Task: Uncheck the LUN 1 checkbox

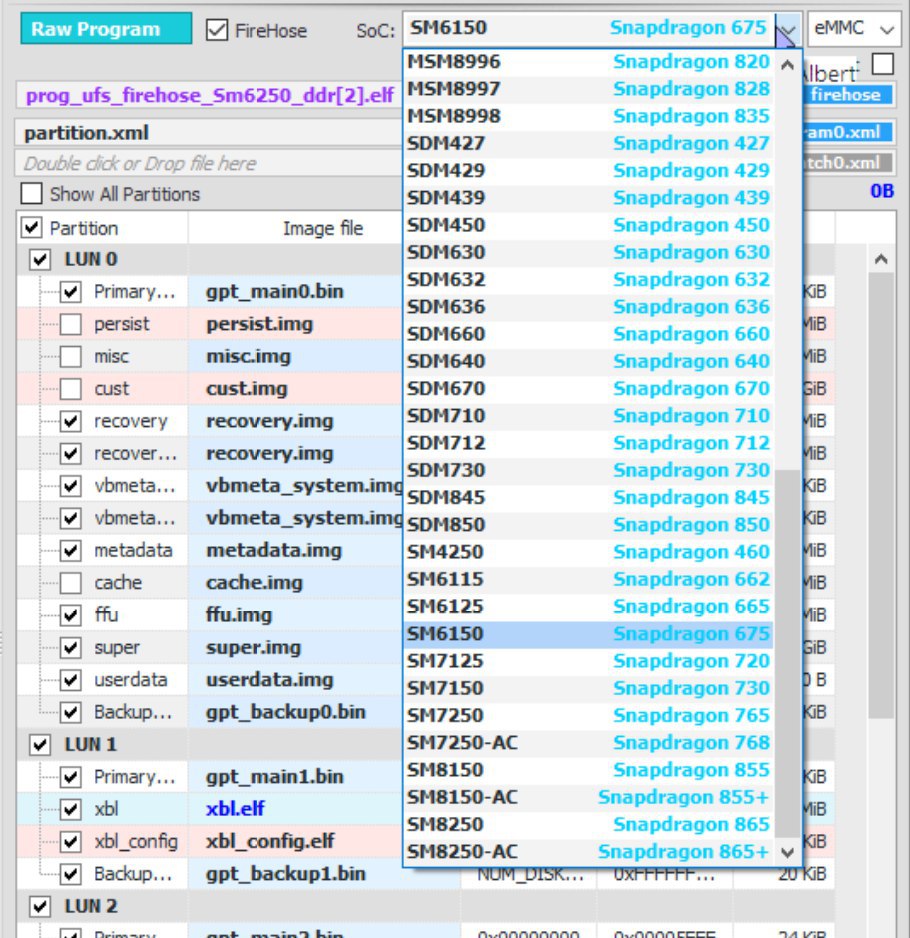Action: (x=40, y=744)
